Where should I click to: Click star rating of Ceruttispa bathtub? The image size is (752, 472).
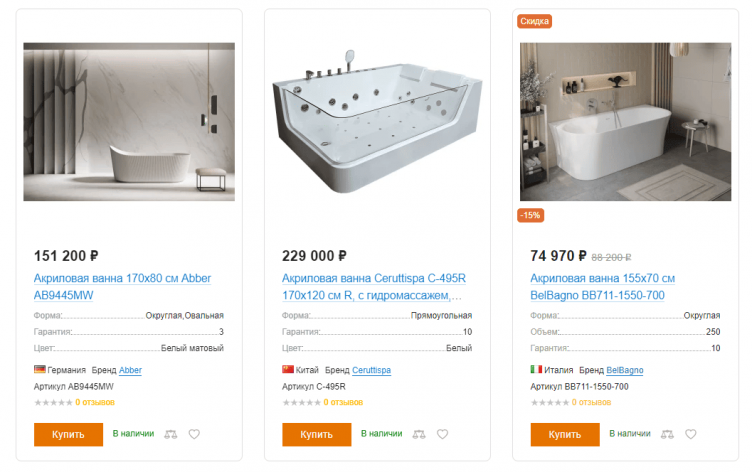(301, 402)
